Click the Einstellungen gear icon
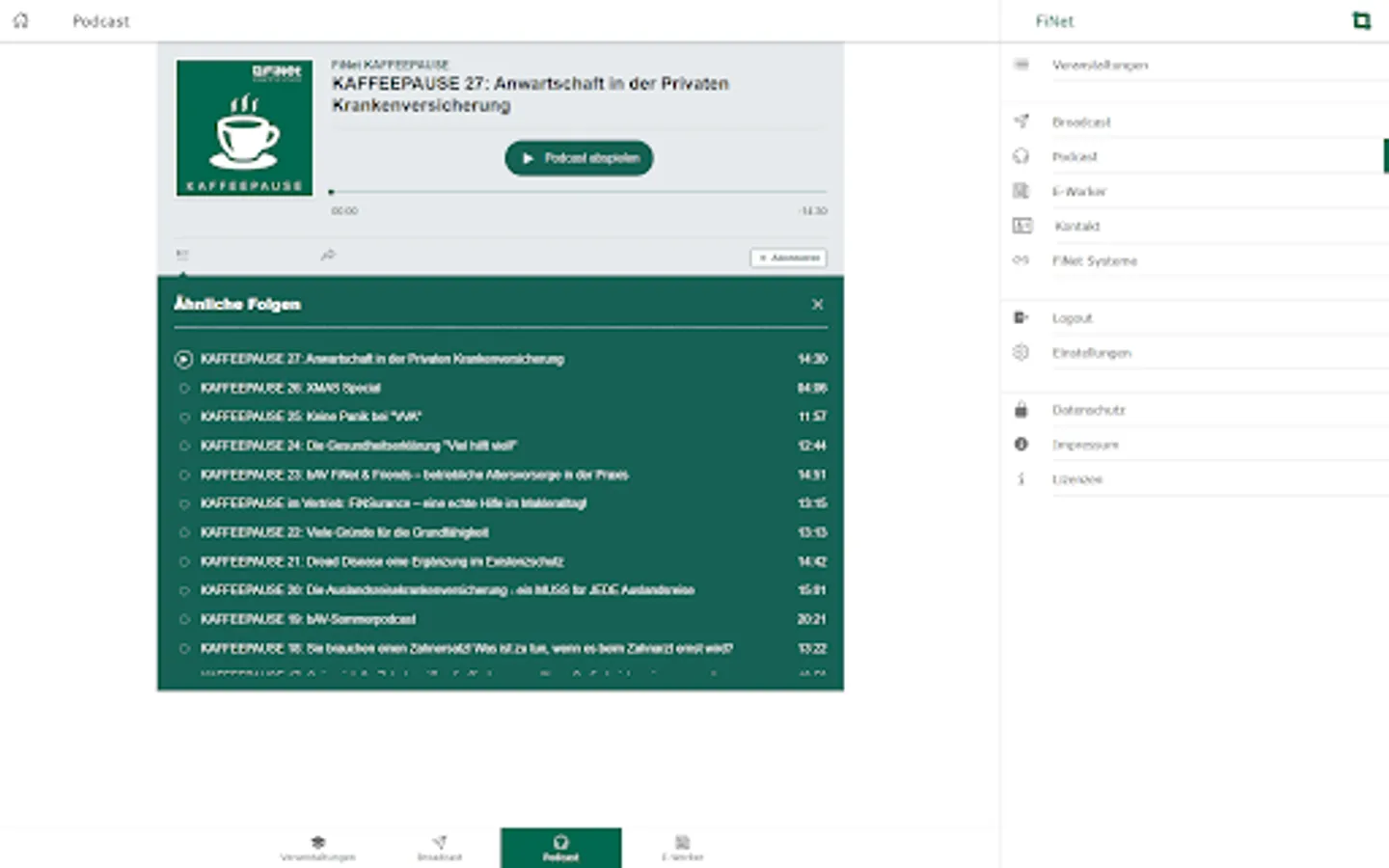This screenshot has height=868, width=1389. tap(1021, 352)
